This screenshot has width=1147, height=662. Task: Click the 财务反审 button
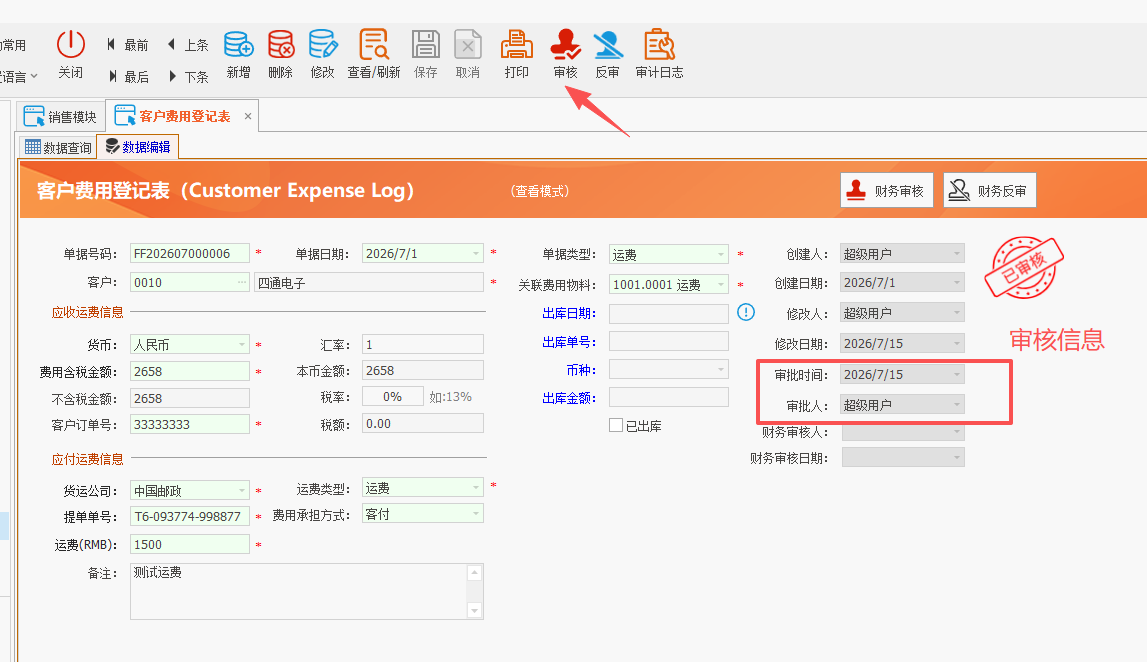click(989, 190)
